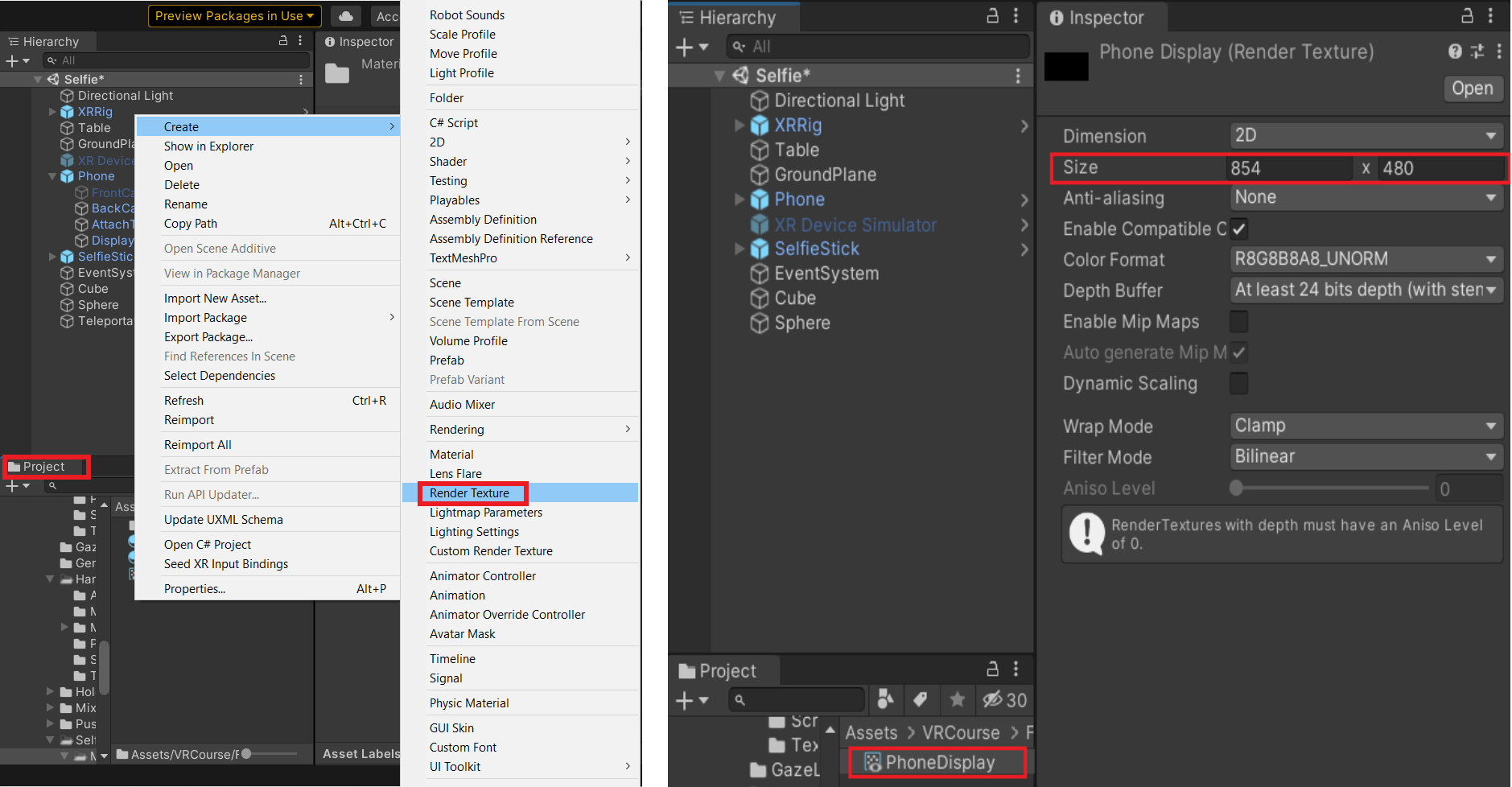Click the favorites star icon in Project toolbar
1512x787 pixels.
tap(957, 699)
